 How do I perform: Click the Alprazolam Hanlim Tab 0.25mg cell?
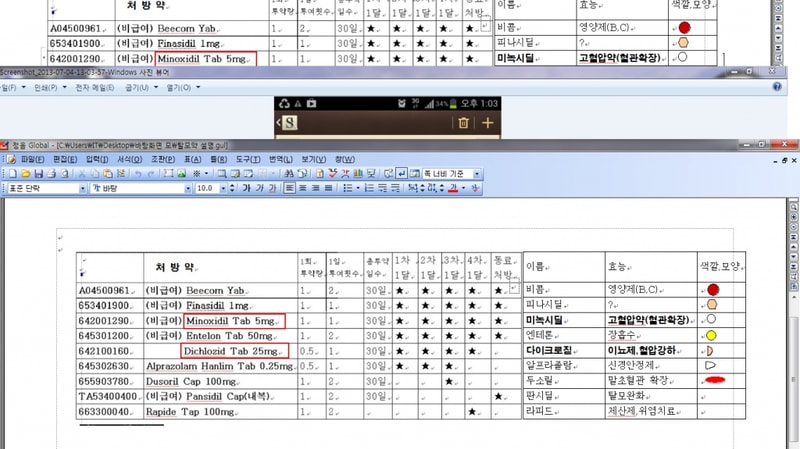click(x=221, y=366)
